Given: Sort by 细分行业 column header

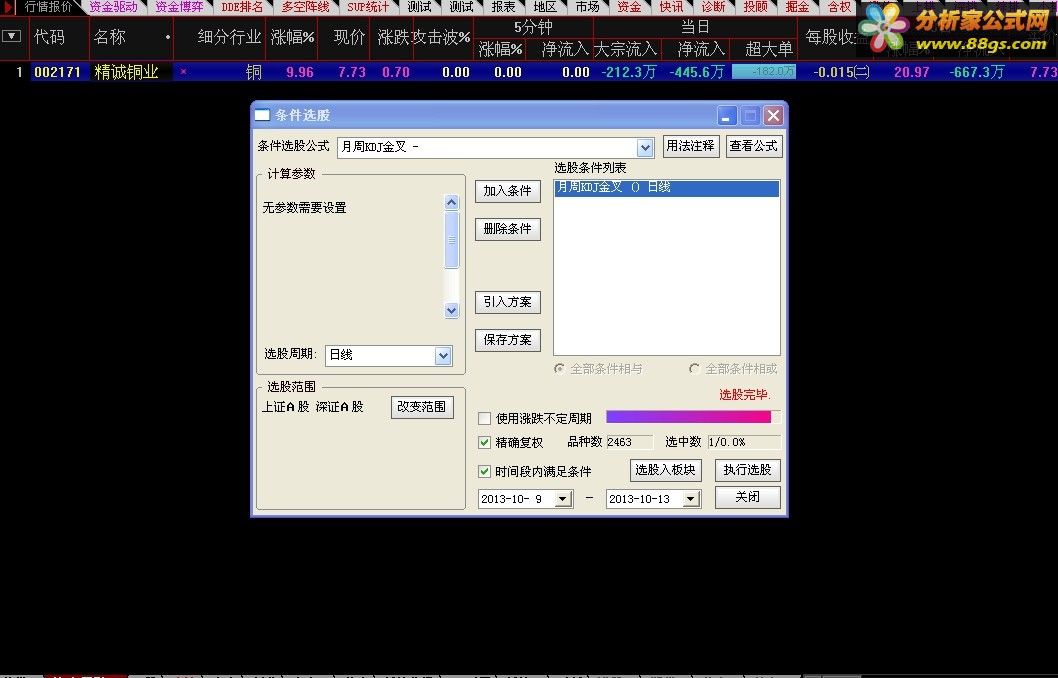Looking at the screenshot, I should coord(229,36).
